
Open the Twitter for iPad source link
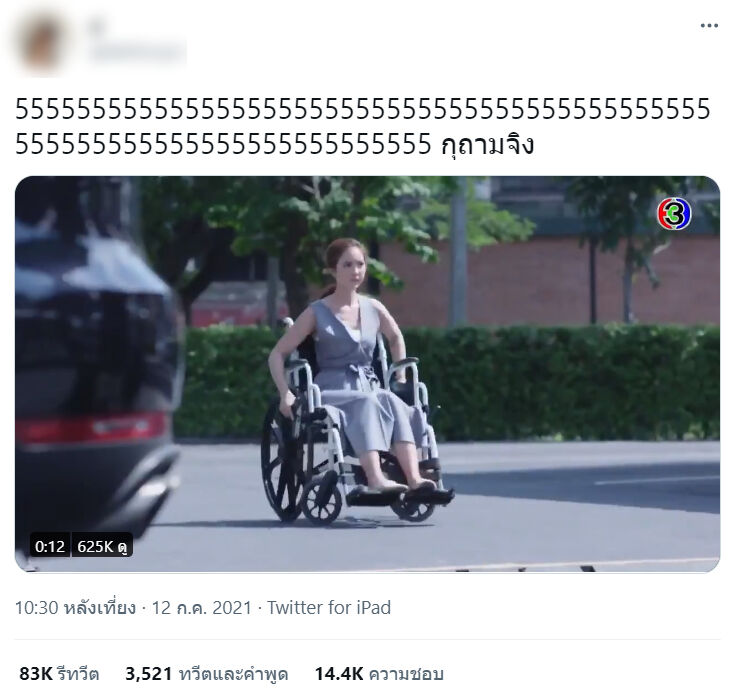pos(329,608)
